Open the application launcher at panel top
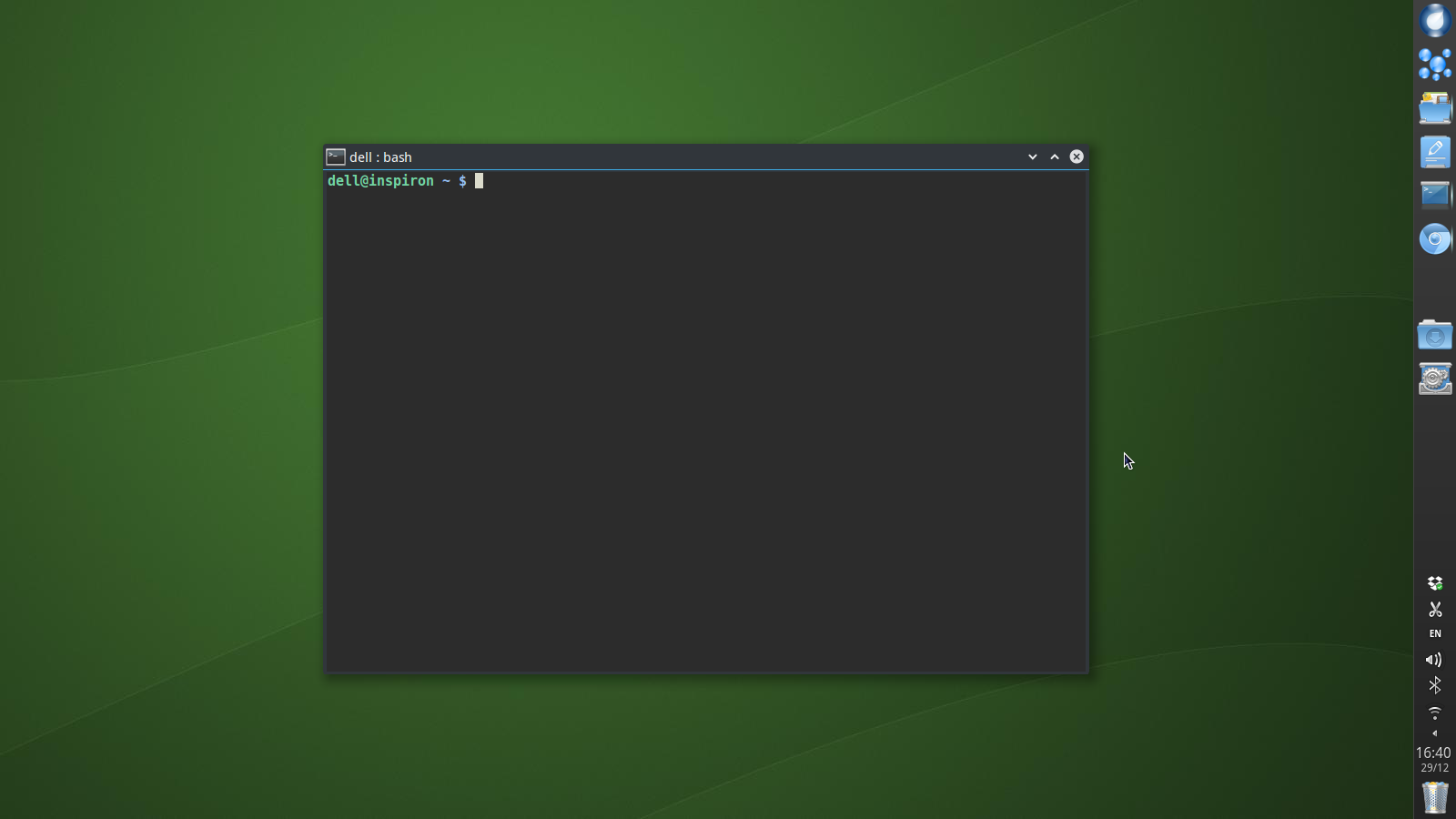This screenshot has height=819, width=1456. point(1435,20)
